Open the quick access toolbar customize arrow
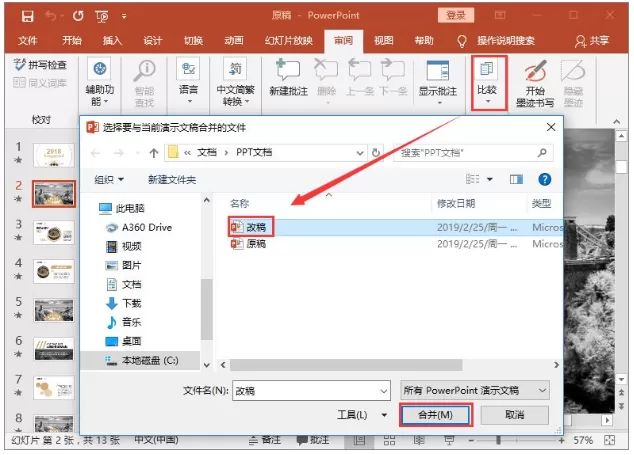The image size is (634, 455). point(124,17)
